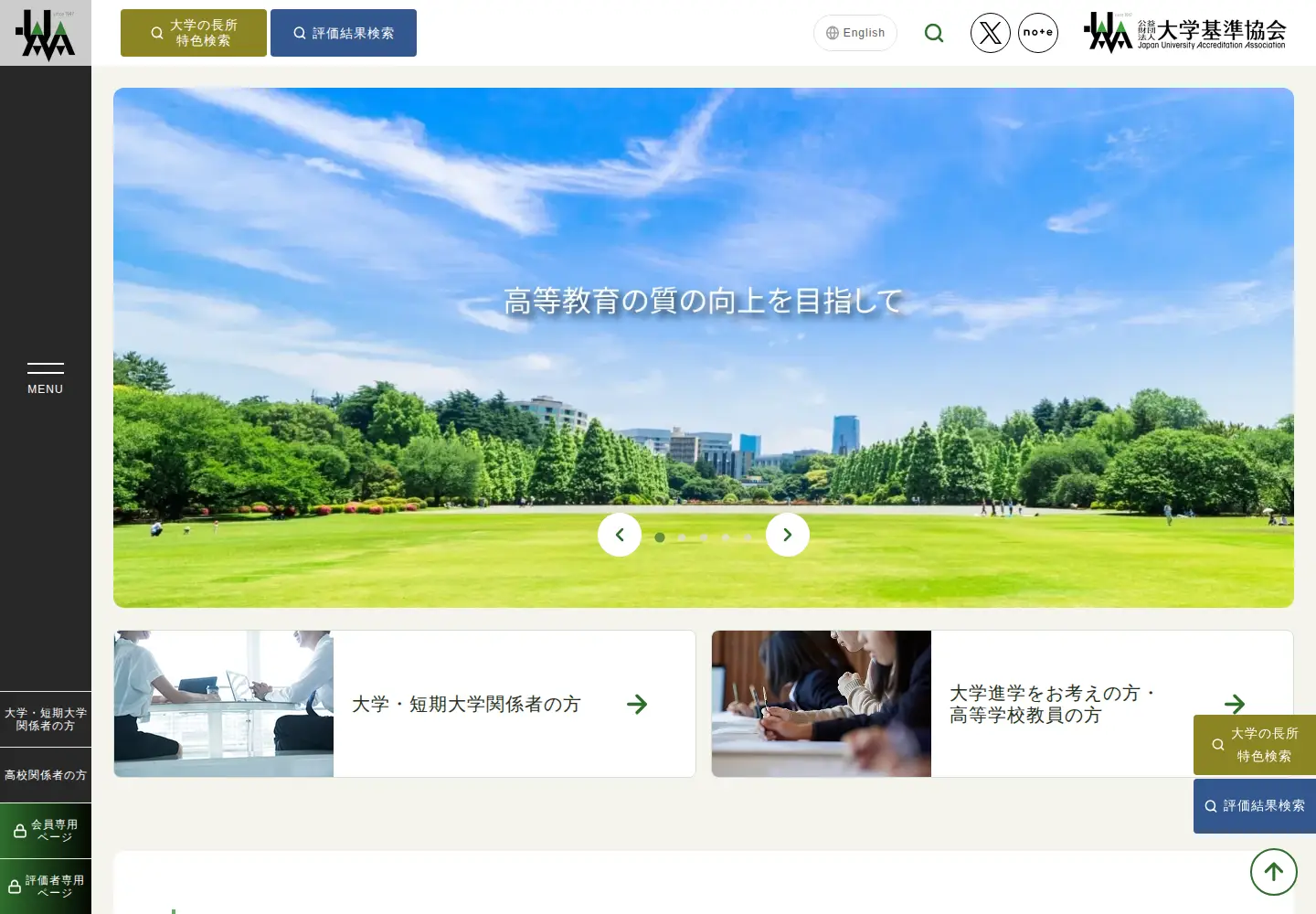Viewport: 1316px width, 914px height.
Task: Open sidebar 大学・短期大学関係者の方 item
Action: click(46, 719)
